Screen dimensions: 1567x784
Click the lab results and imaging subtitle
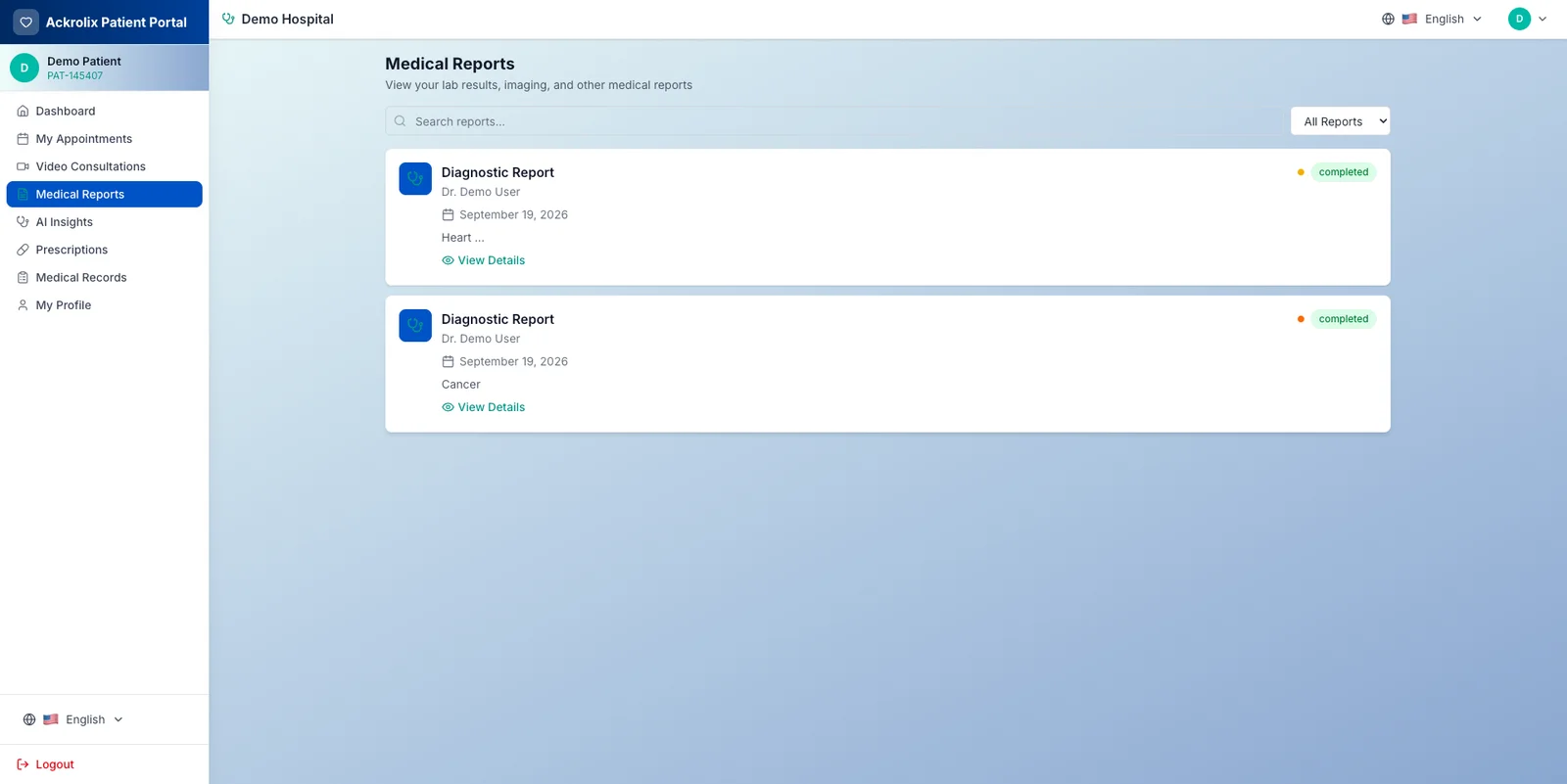point(539,85)
